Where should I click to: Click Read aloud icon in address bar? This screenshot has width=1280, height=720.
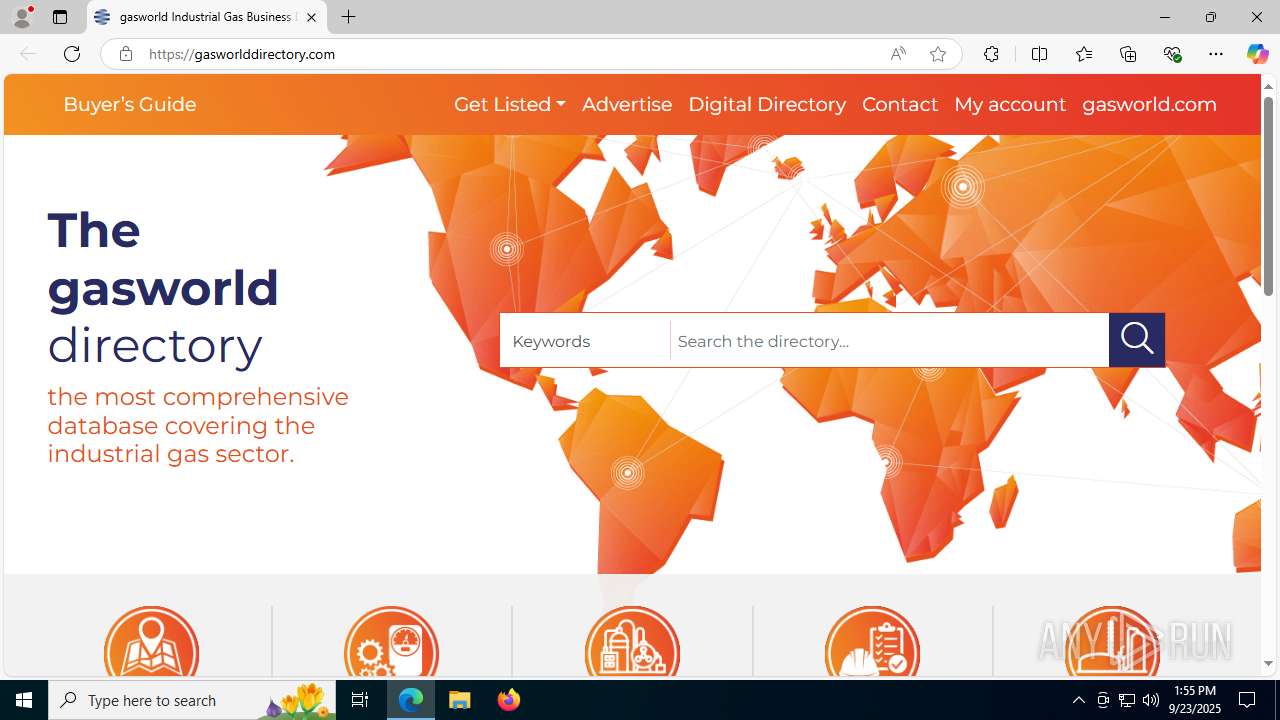(x=898, y=54)
